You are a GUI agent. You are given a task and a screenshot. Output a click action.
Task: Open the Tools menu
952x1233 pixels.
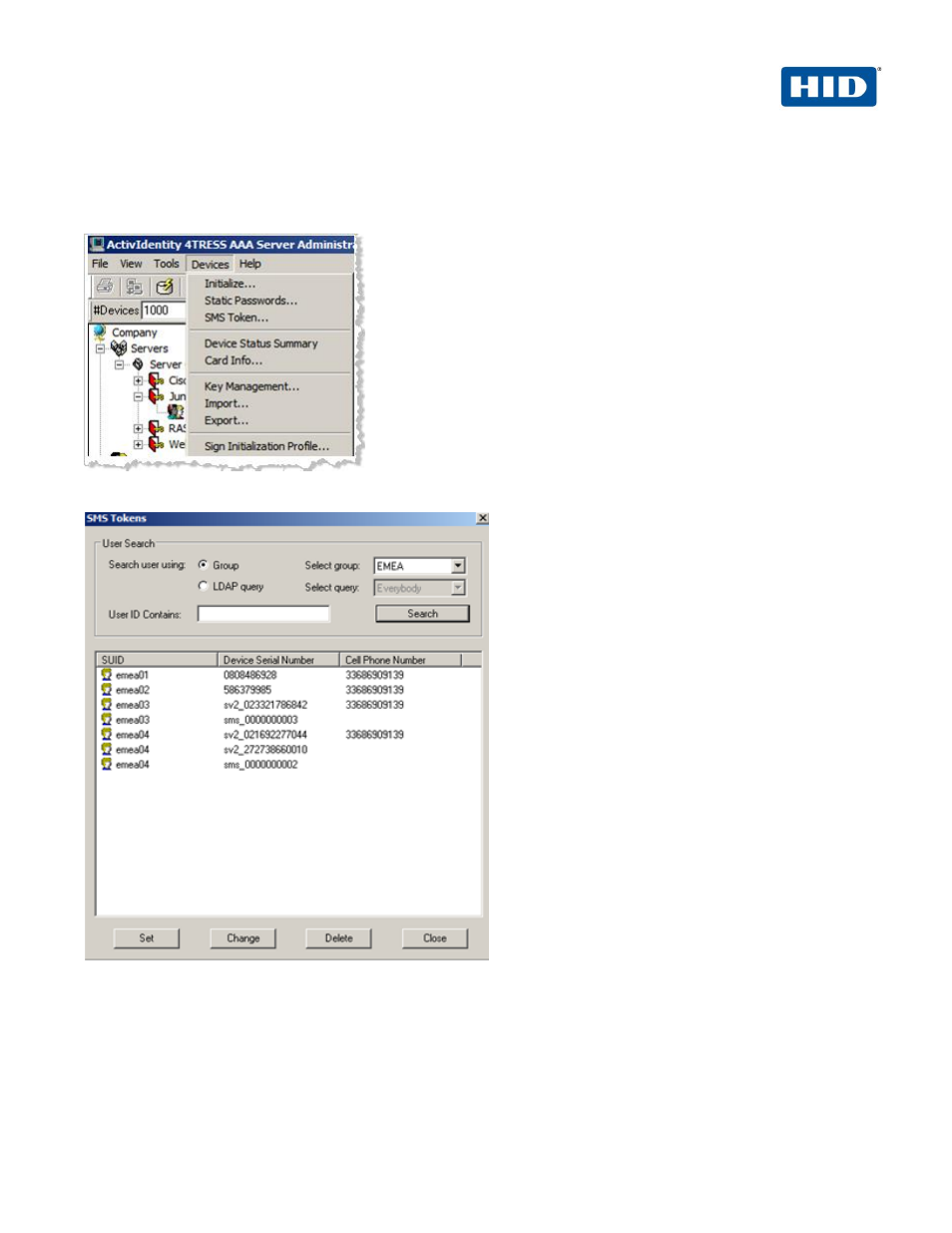click(167, 265)
